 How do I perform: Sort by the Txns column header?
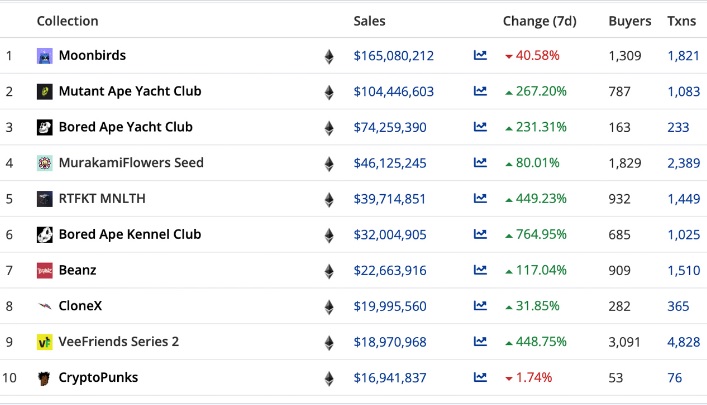(682, 21)
